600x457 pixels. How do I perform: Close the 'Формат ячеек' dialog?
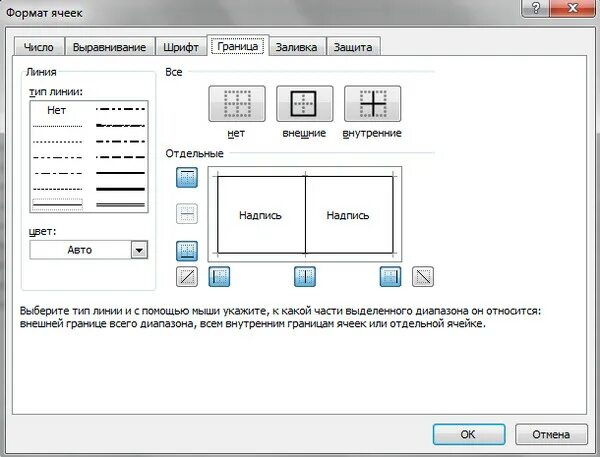(x=572, y=7)
